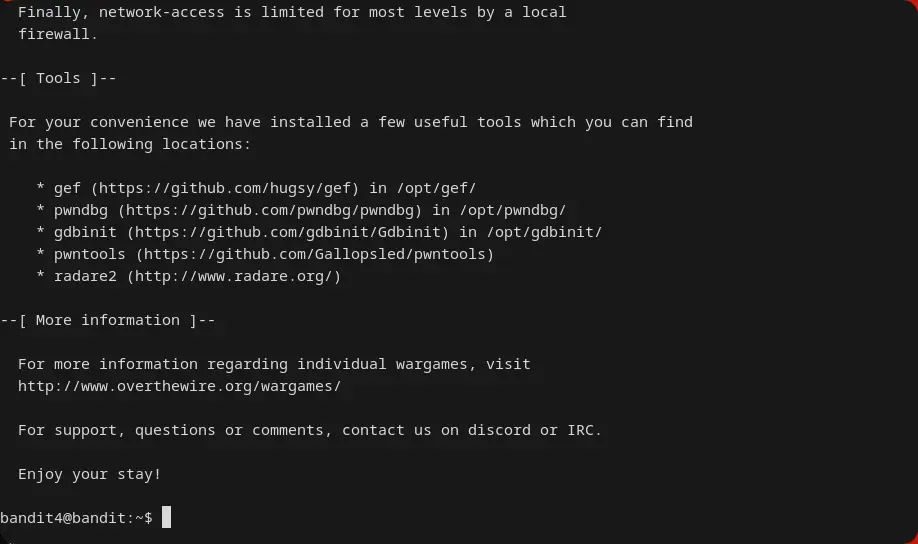Open the Gallopsled/pwntools GitHub link

point(315,254)
